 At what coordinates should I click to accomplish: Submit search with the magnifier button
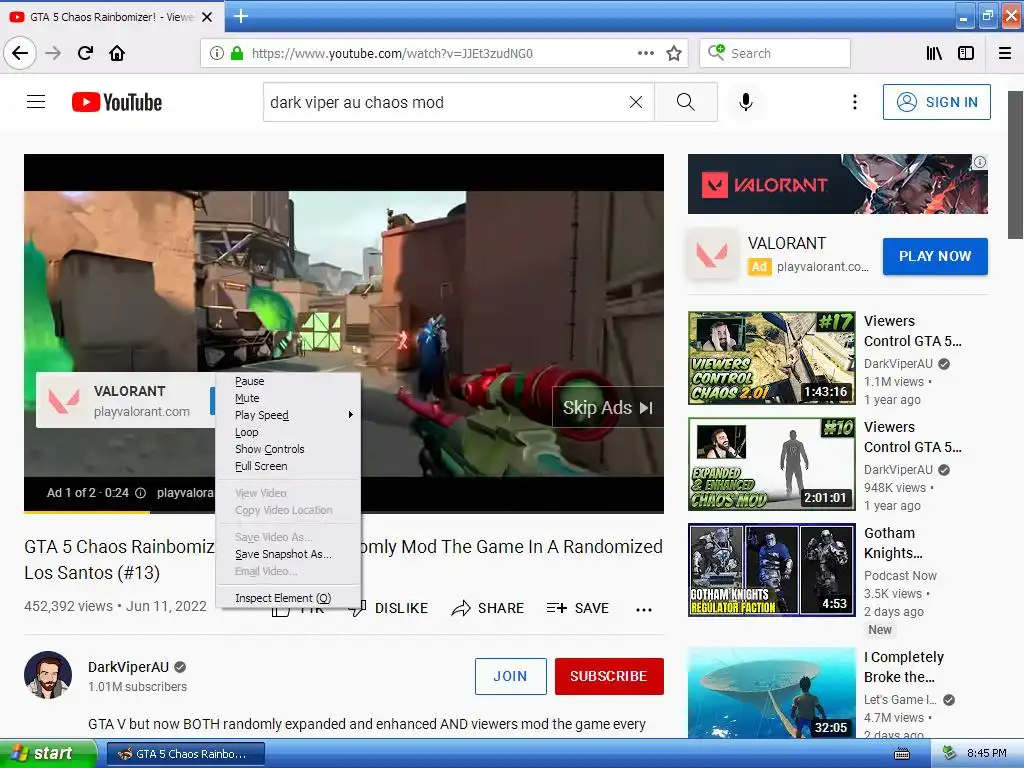point(686,102)
